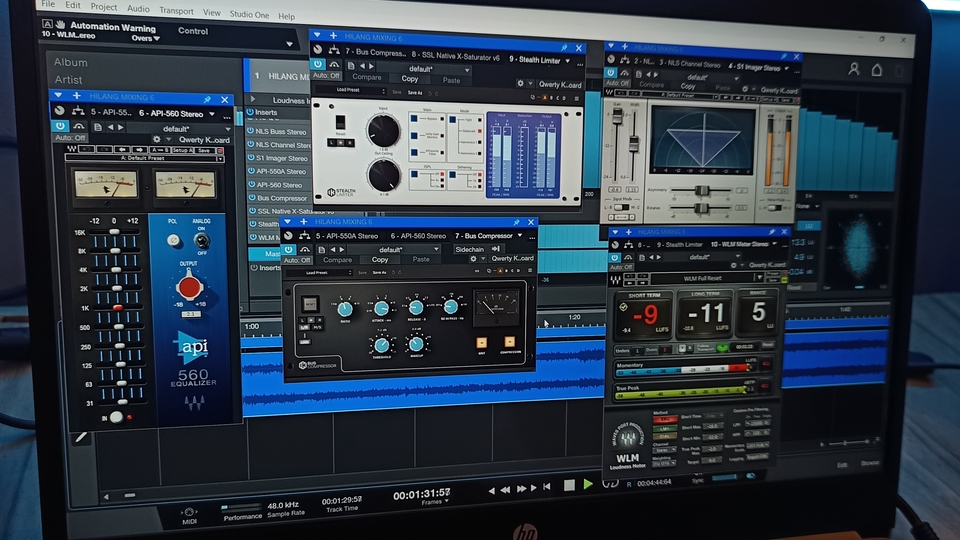Viewport: 960px width, 540px height.
Task: Open the user account icon at top right
Action: 853,69
